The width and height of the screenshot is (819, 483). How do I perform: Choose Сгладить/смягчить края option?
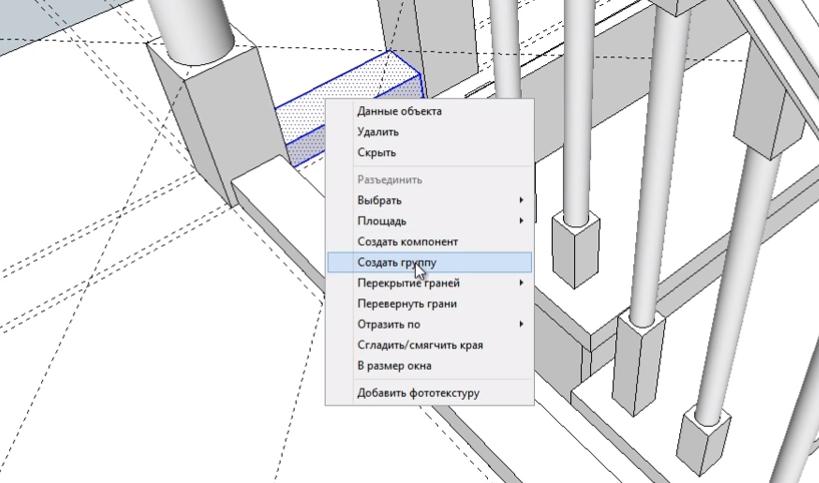(429, 345)
